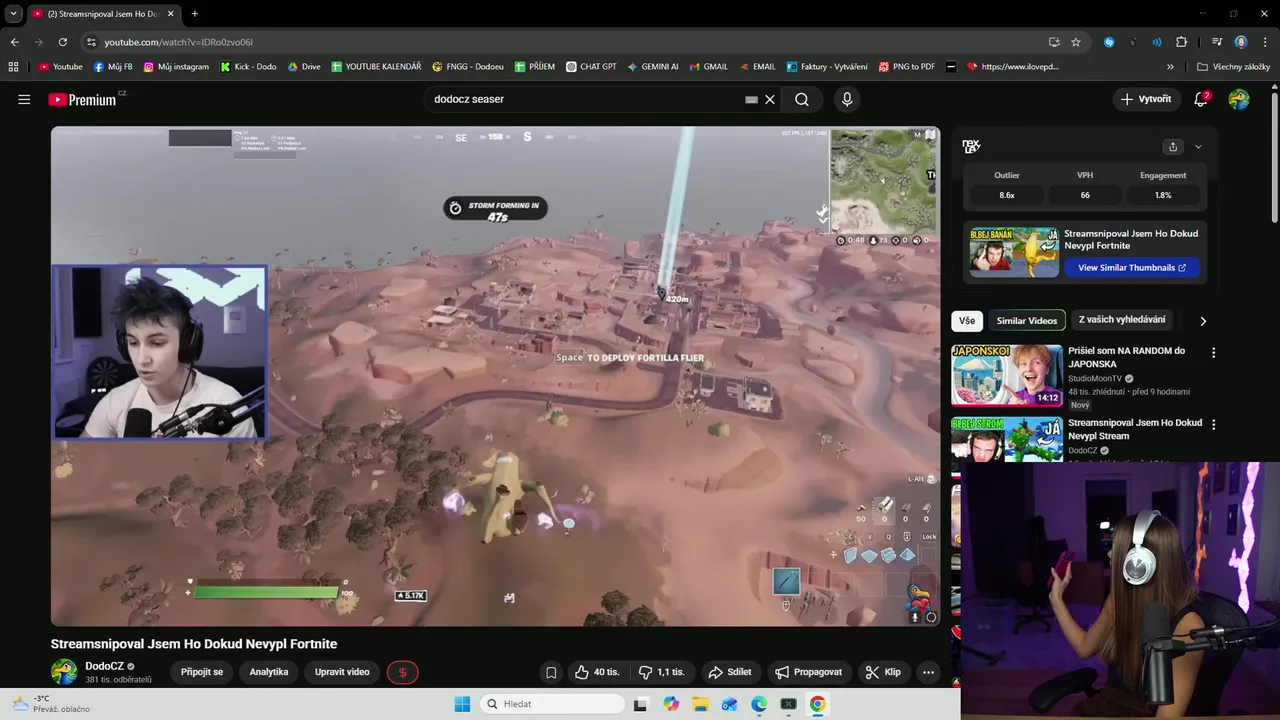Expand hidden bookmarks with double chevron

(1170, 67)
